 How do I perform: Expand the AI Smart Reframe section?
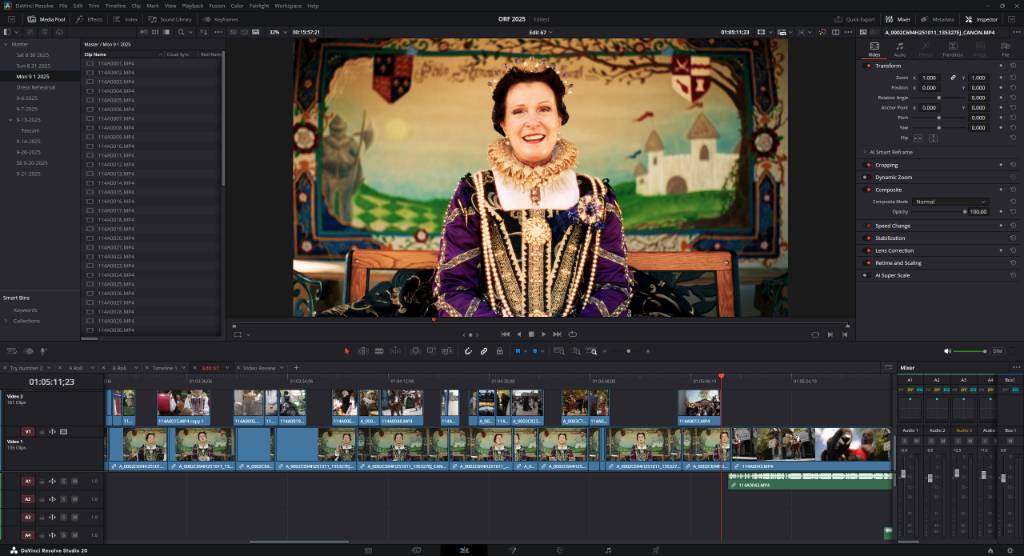[865, 152]
